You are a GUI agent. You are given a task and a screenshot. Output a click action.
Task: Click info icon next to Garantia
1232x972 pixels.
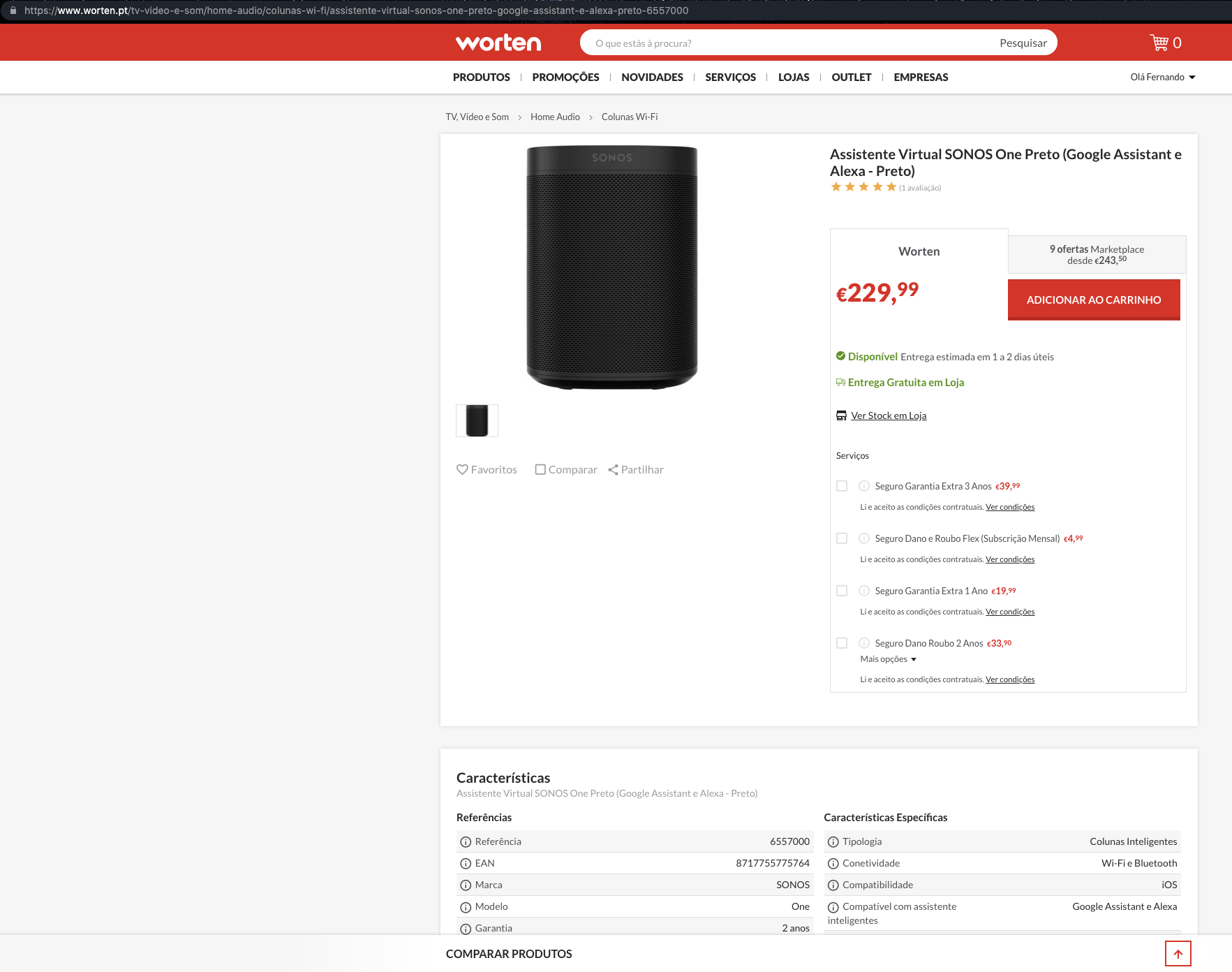click(x=466, y=929)
